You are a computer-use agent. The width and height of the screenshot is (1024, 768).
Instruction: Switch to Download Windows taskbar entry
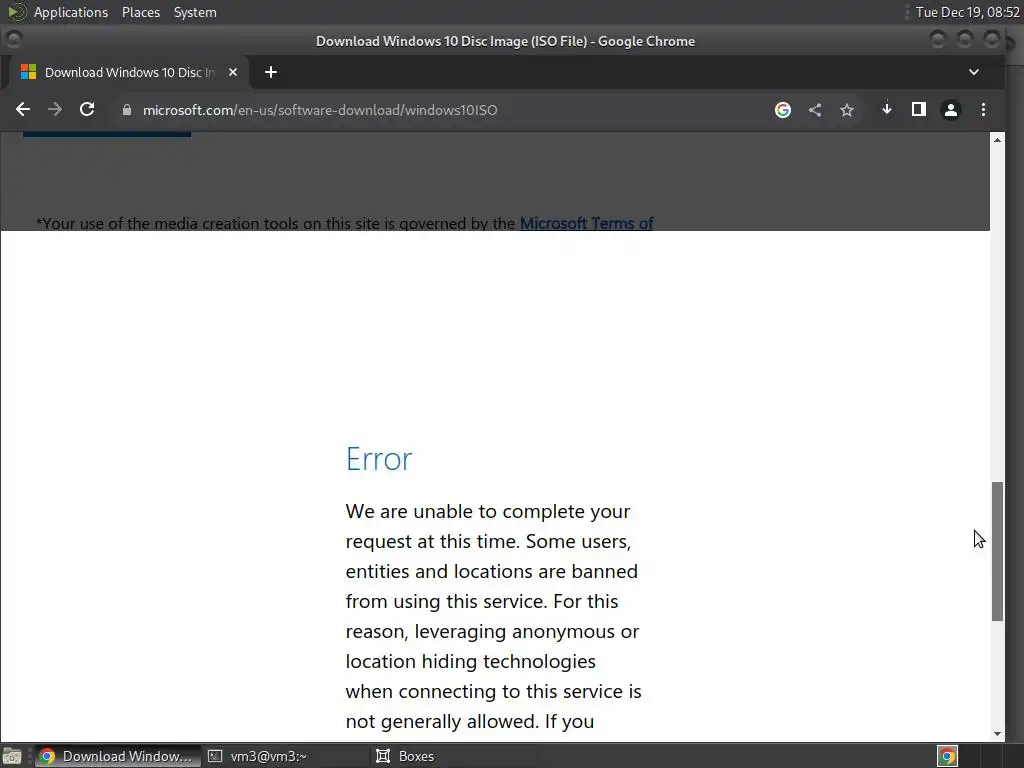point(118,756)
